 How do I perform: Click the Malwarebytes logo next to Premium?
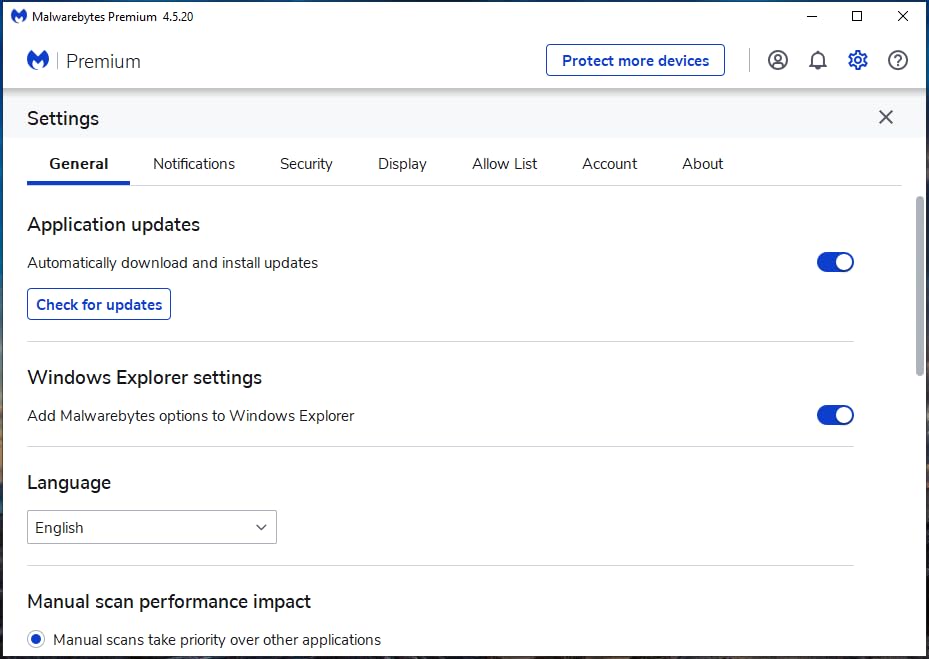[x=37, y=60]
